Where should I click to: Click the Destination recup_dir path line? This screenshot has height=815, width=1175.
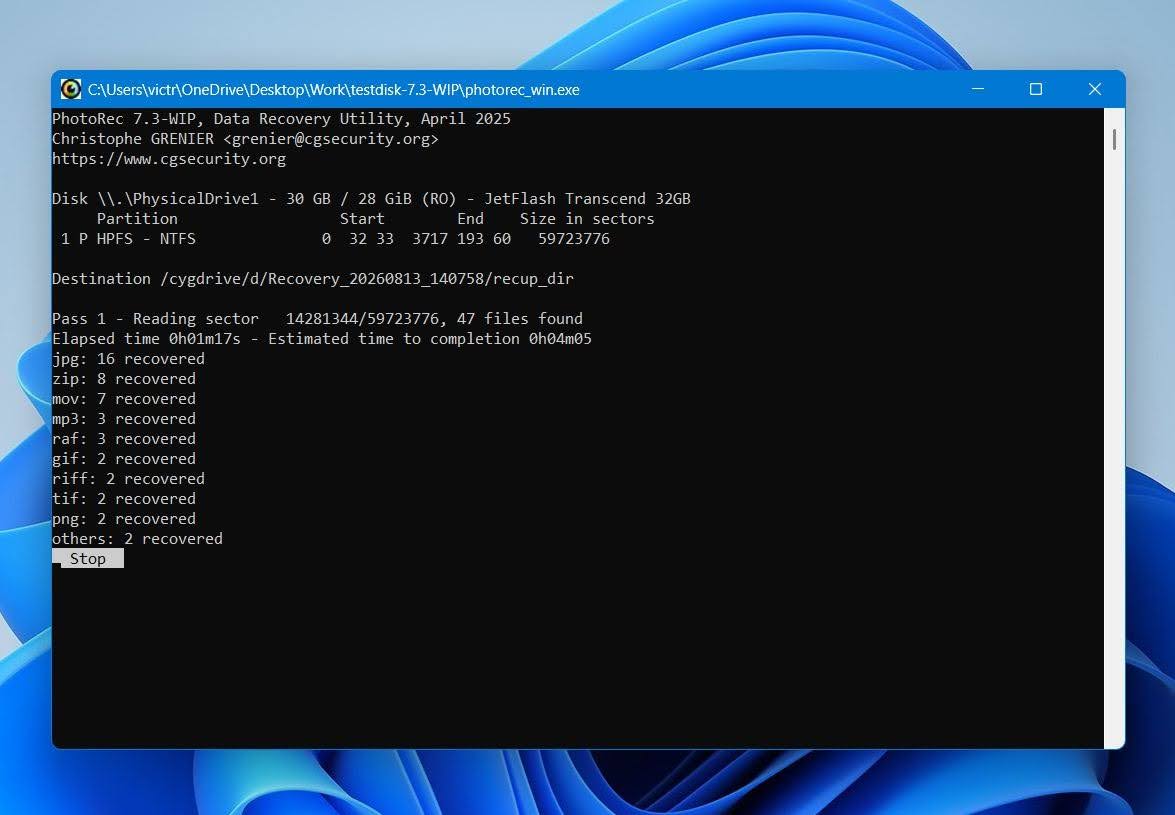point(312,279)
